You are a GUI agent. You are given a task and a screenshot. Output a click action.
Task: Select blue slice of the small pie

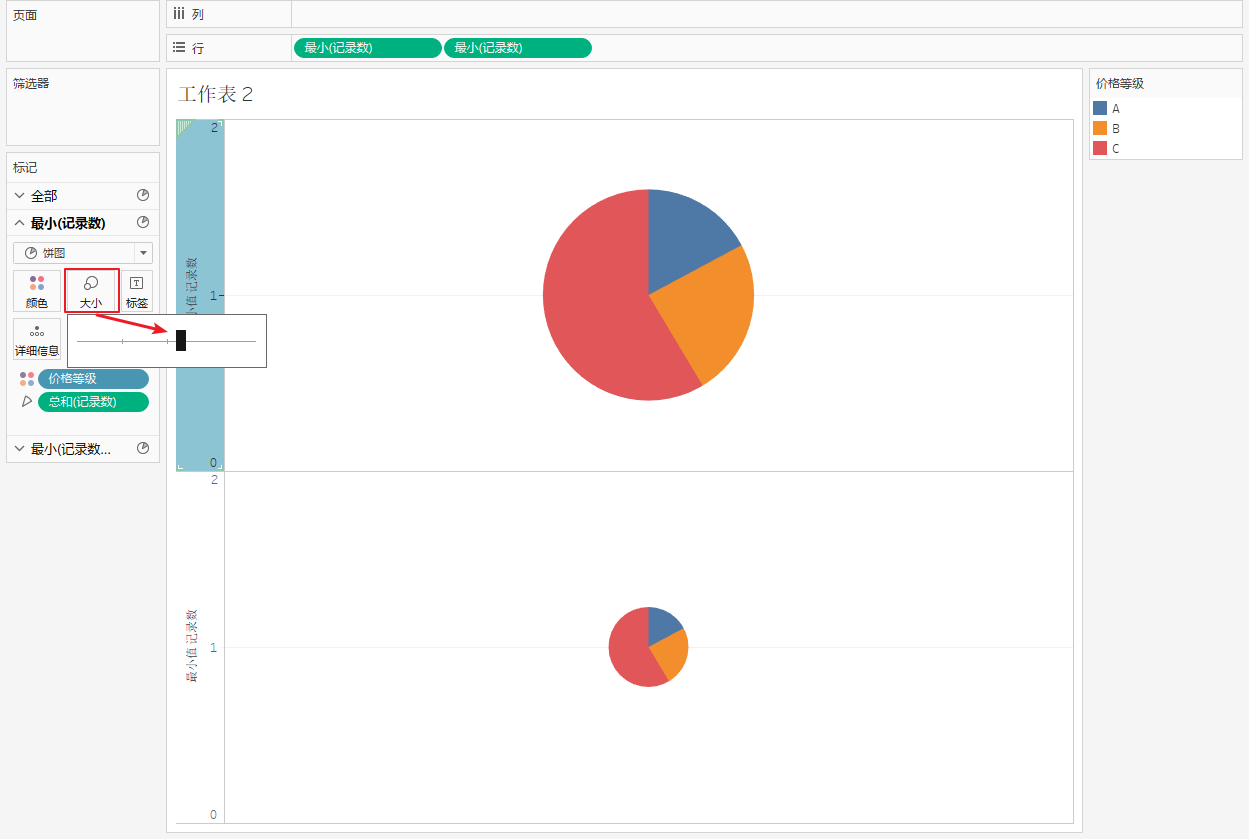pyautogui.click(x=661, y=623)
